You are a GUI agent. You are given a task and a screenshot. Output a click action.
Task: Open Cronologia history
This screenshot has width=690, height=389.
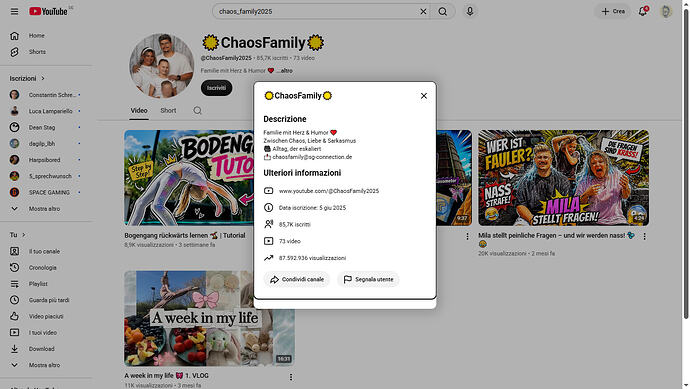coord(46,268)
